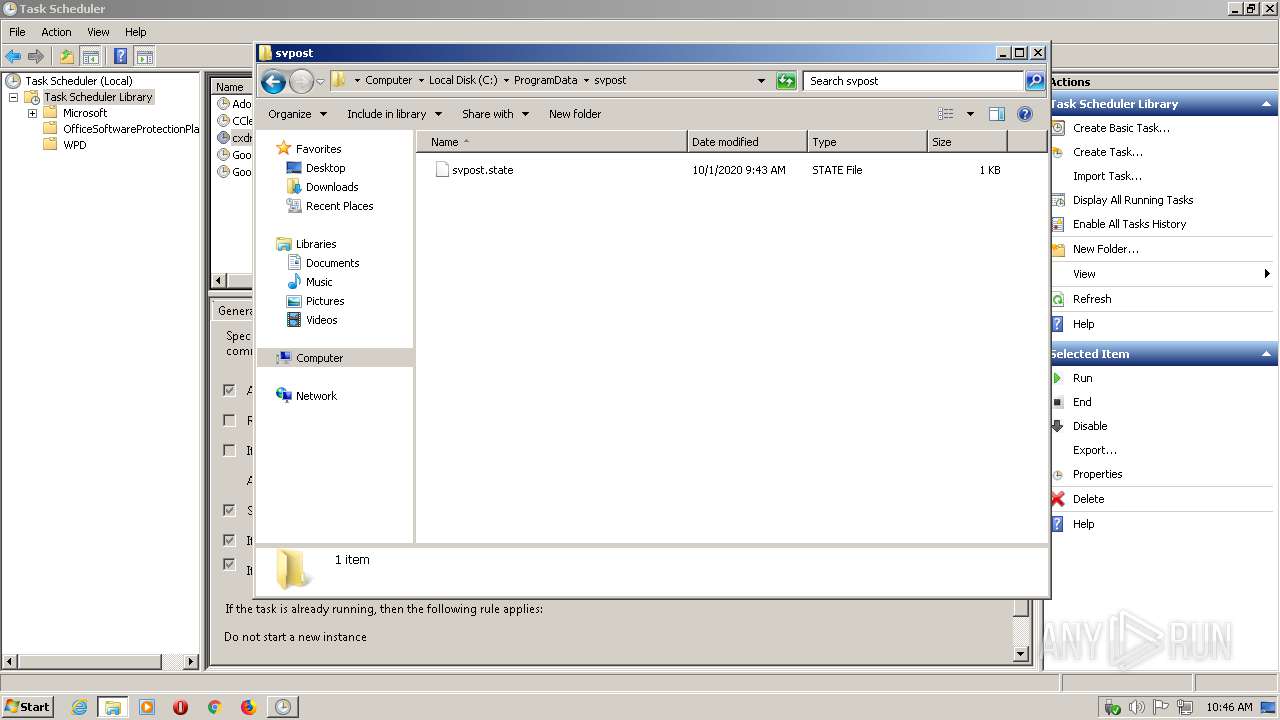Click Enable All Tasks History
This screenshot has height=720, width=1280.
[x=1129, y=224]
